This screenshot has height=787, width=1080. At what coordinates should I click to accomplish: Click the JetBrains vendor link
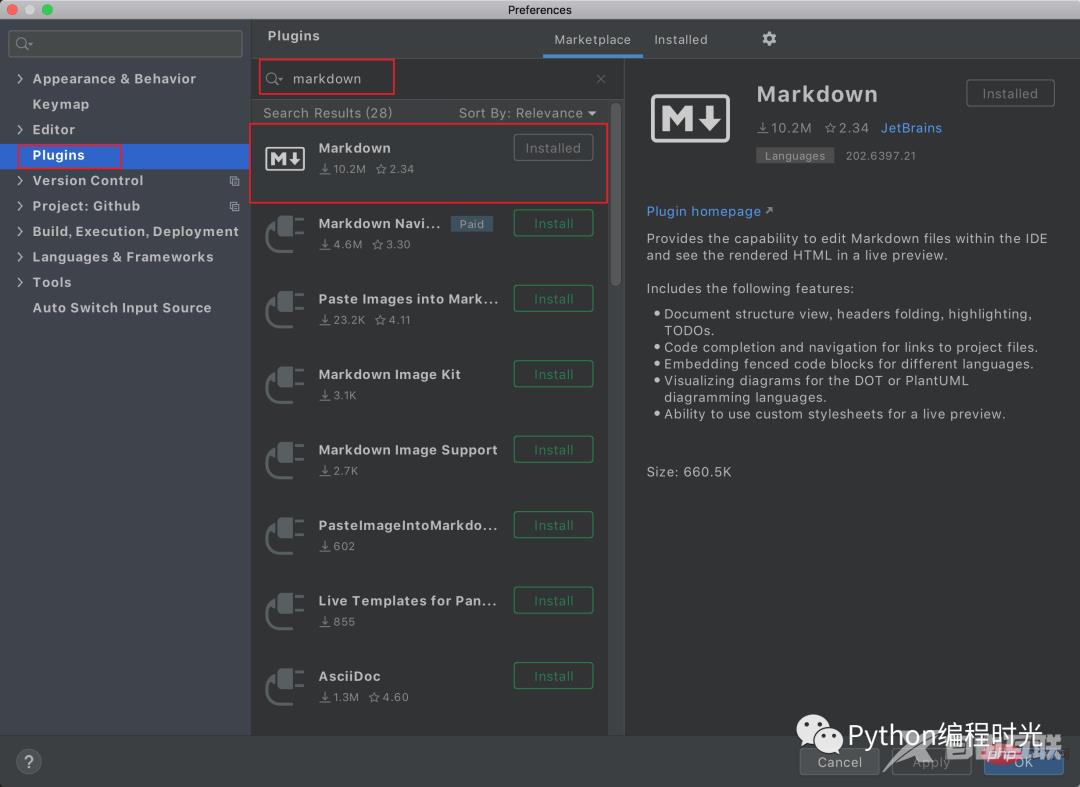tap(911, 128)
